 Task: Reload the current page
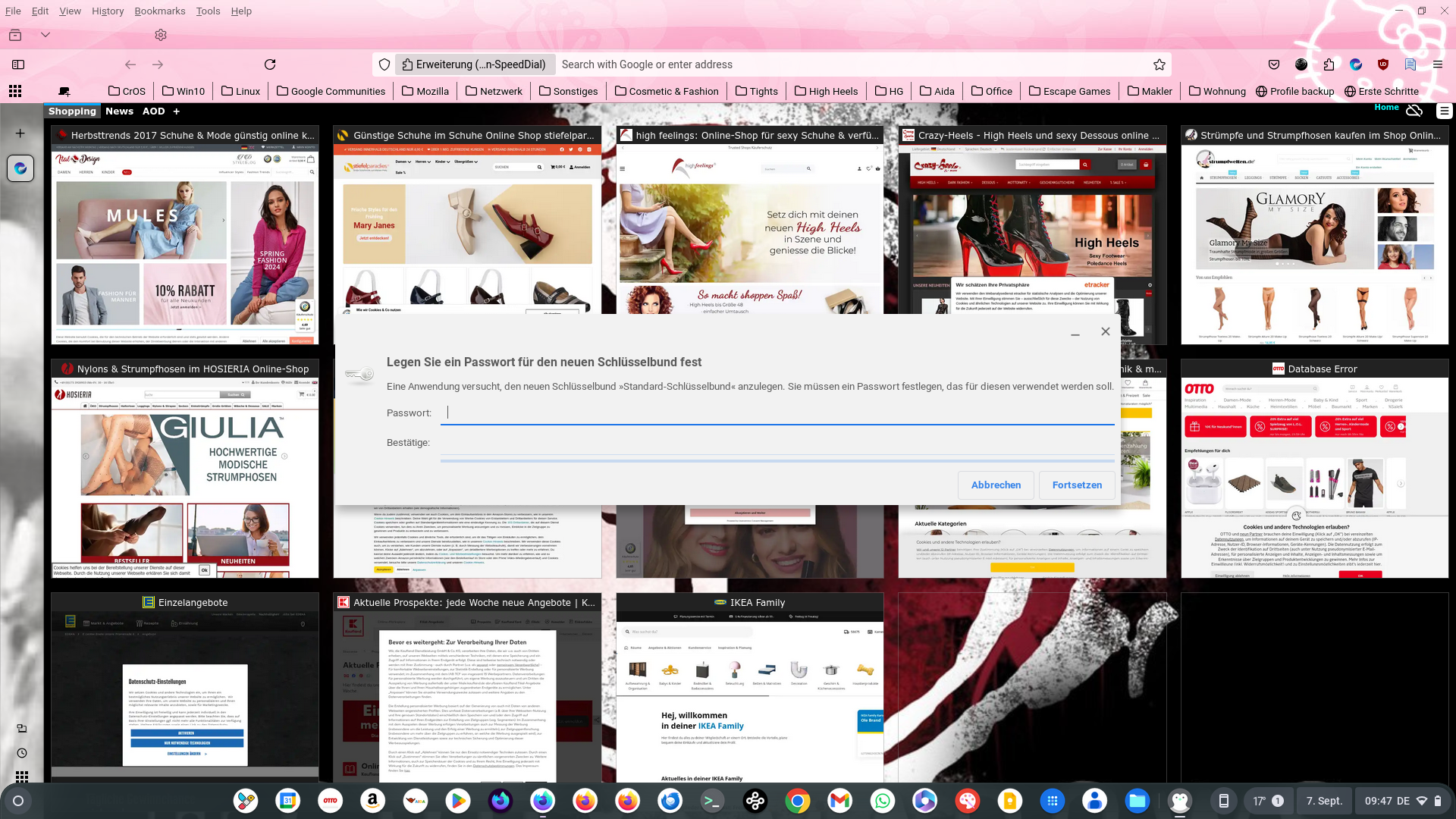[270, 64]
